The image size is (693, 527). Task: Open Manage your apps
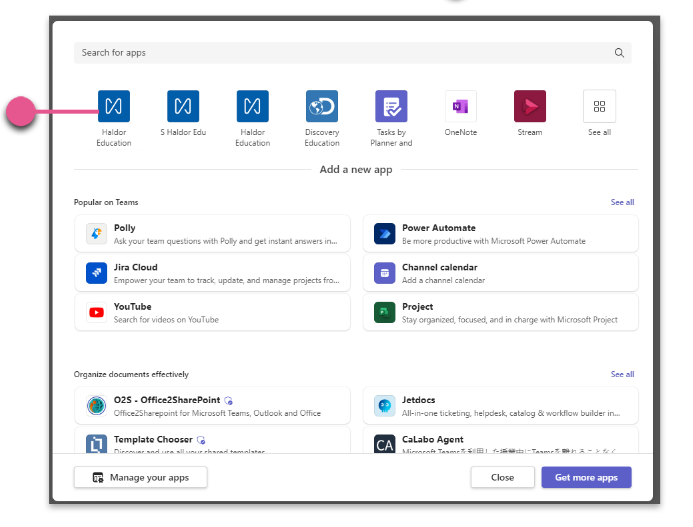[141, 477]
